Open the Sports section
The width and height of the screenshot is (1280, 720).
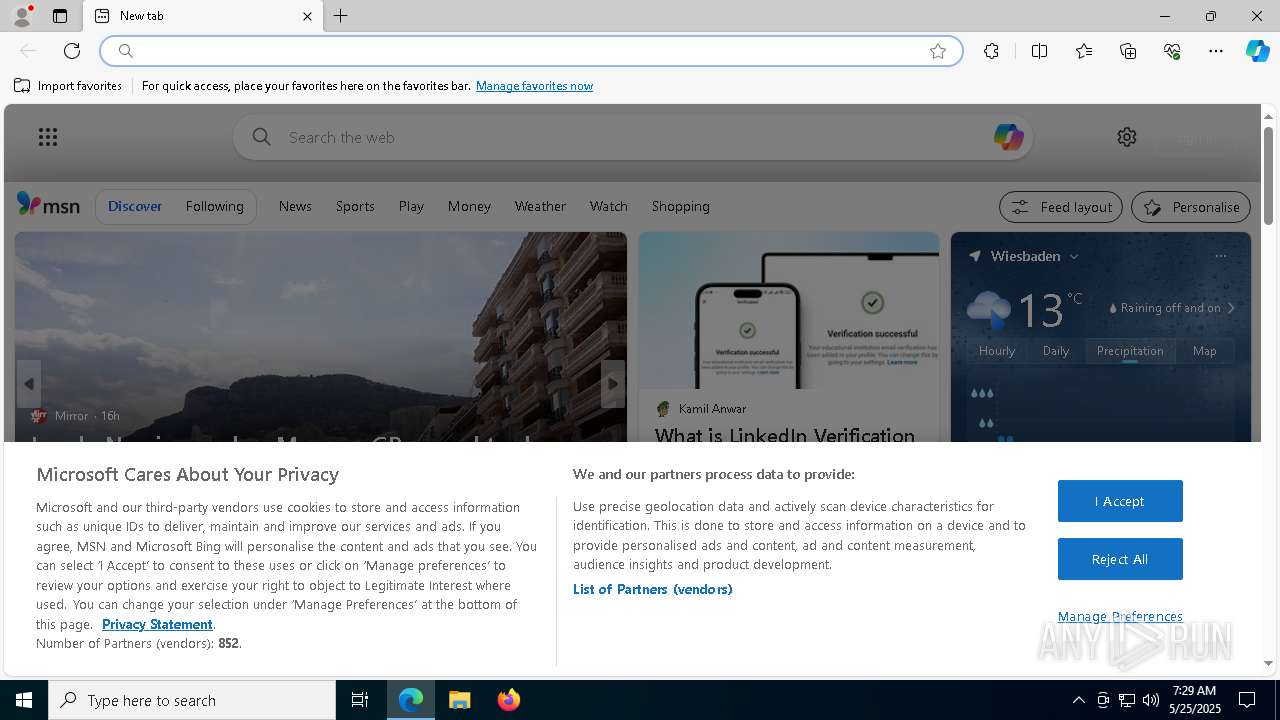click(355, 206)
